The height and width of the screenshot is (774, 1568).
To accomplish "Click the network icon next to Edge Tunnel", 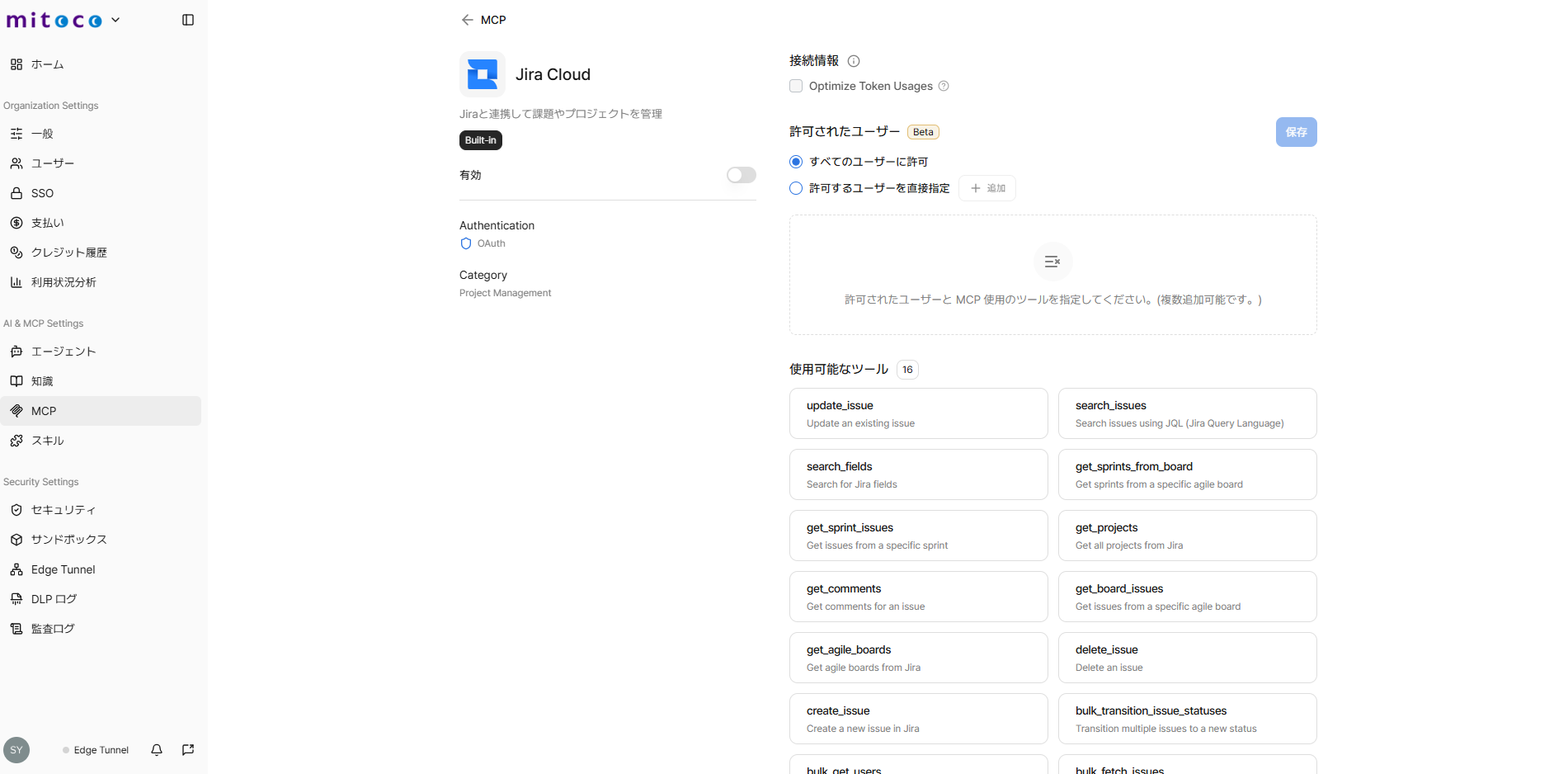I will [x=16, y=569].
